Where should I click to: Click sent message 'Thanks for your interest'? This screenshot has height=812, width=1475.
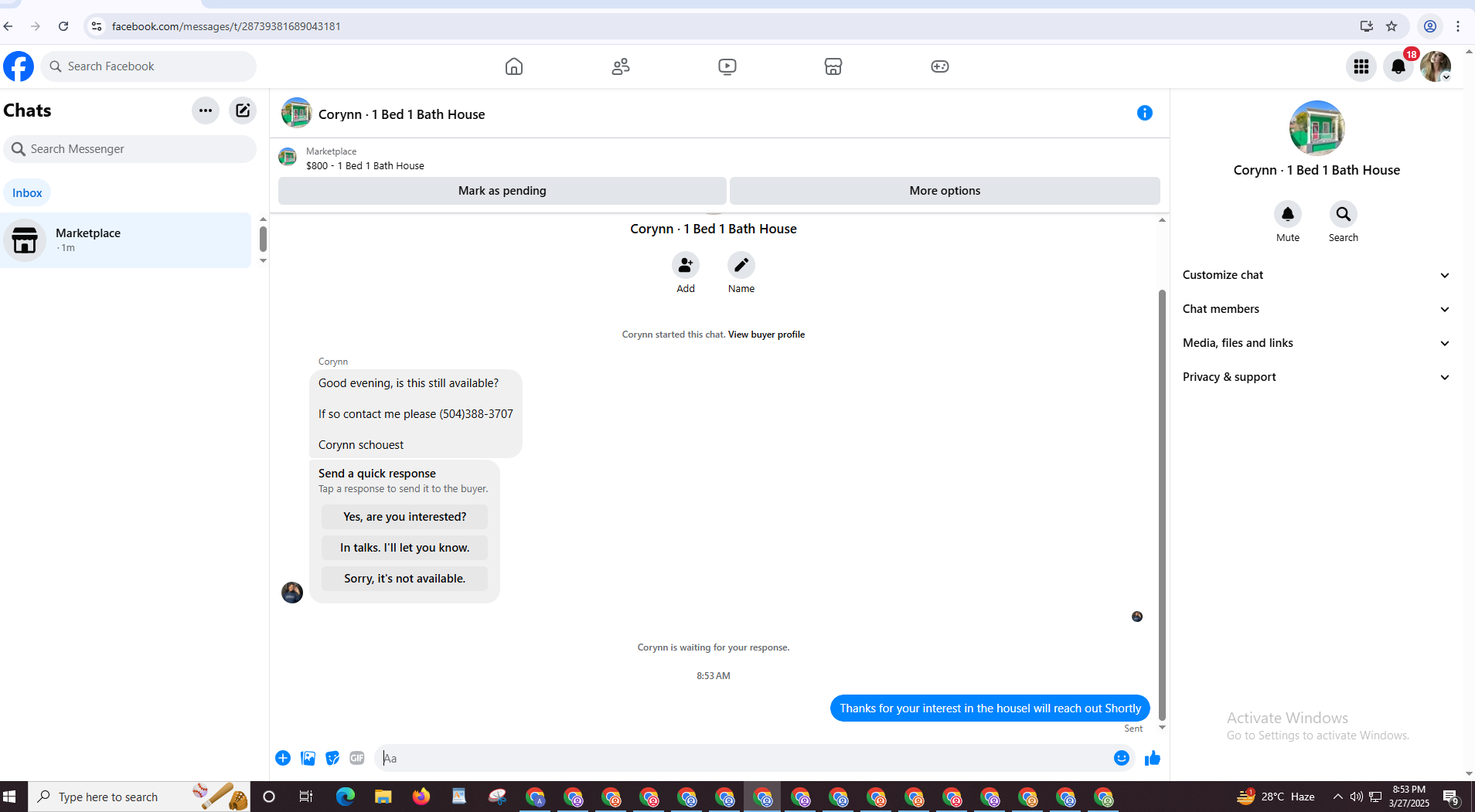tap(990, 708)
